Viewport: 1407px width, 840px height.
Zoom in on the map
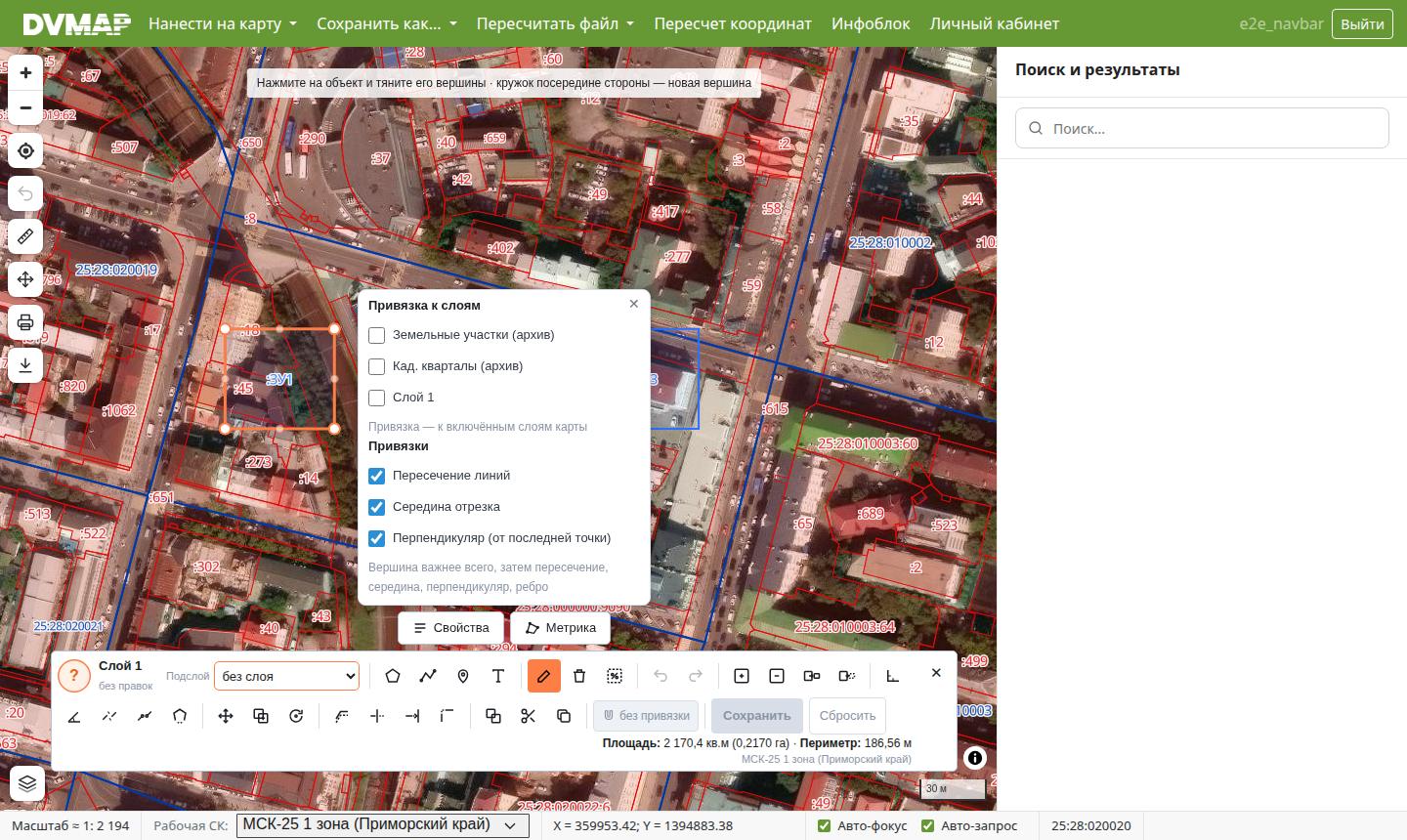(25, 73)
